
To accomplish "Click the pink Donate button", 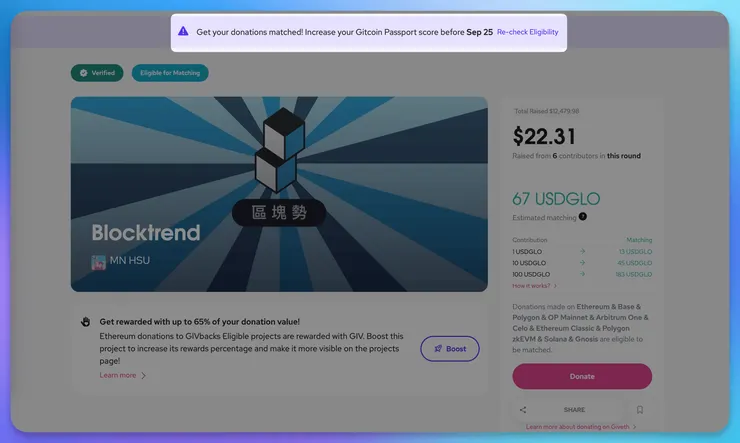I will coord(582,376).
